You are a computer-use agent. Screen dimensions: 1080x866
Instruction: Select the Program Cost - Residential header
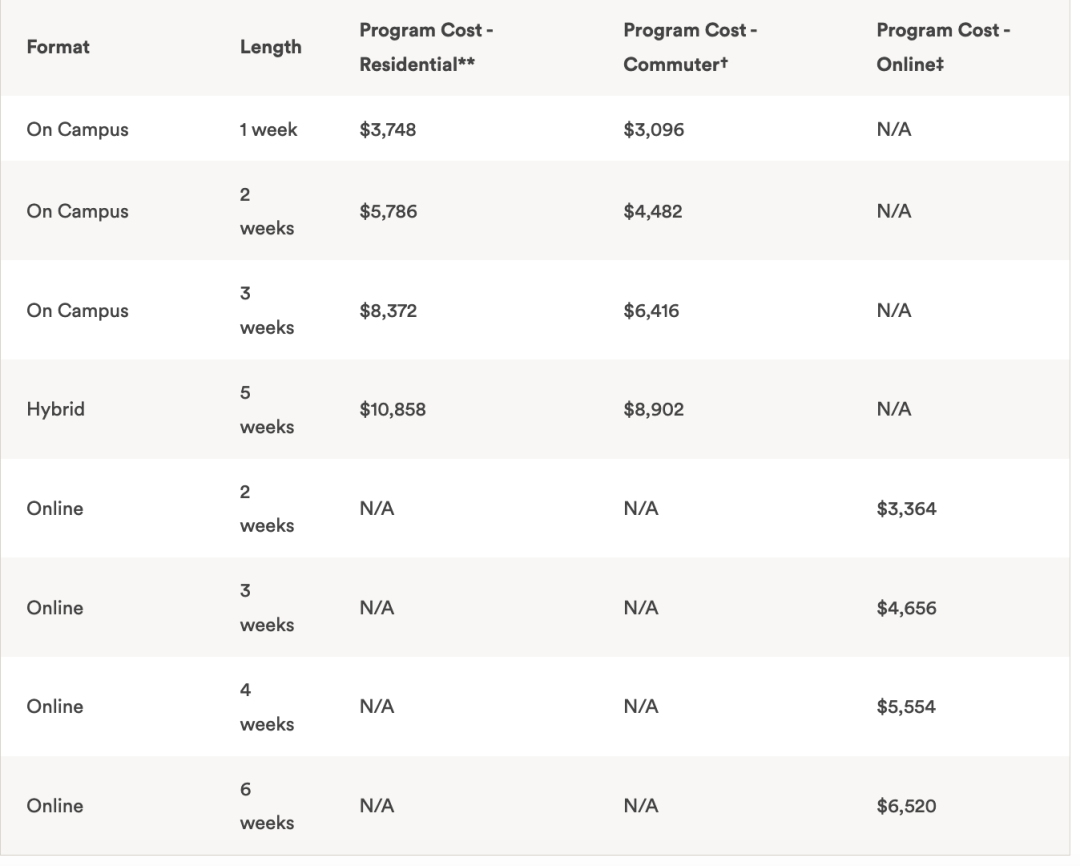427,48
